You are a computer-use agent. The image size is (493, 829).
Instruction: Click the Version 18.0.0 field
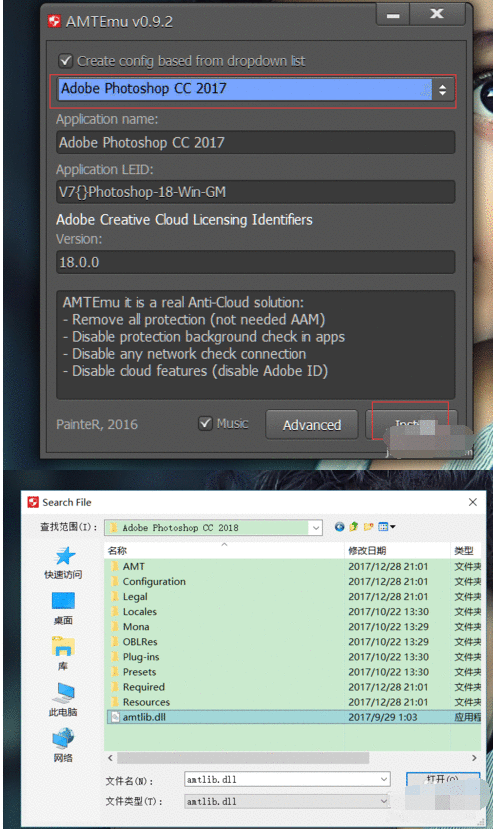click(255, 262)
